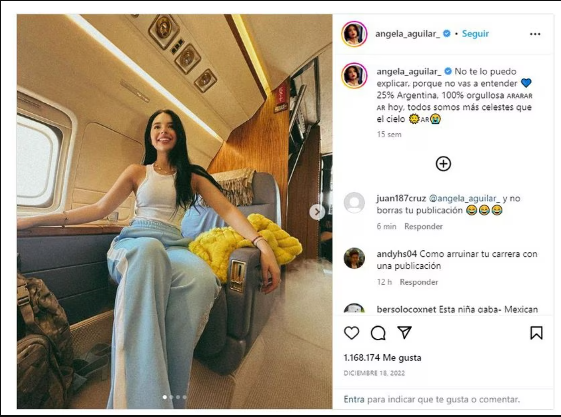Open comments with the speech bubble icon

(x=378, y=333)
